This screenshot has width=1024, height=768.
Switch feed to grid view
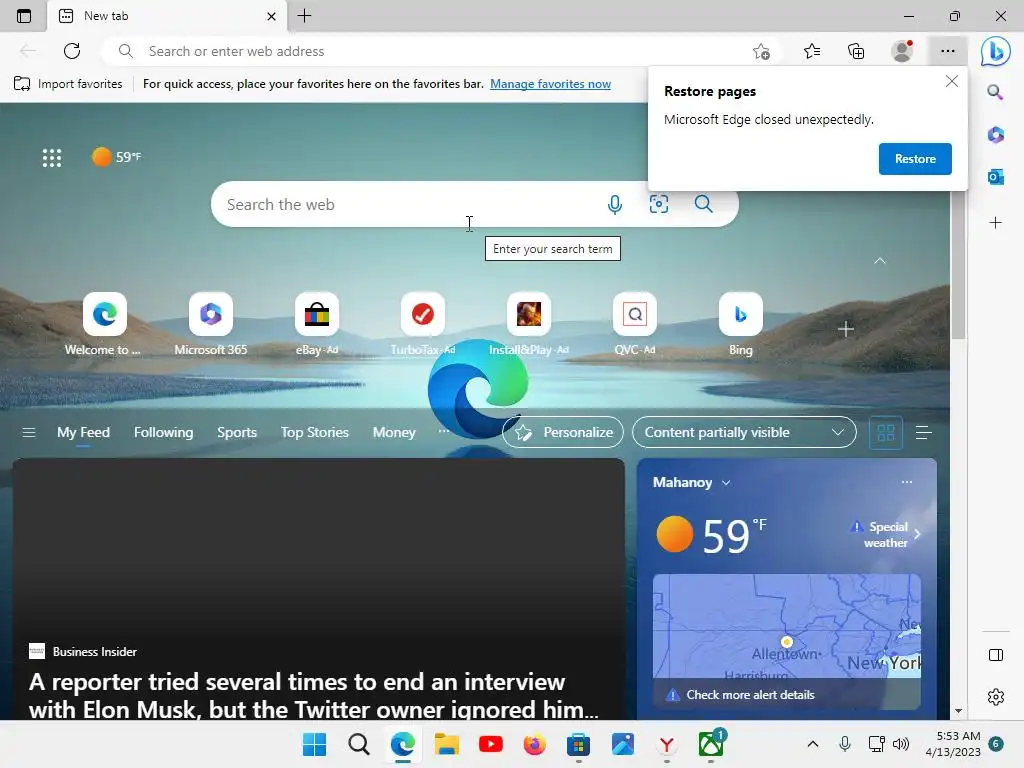click(x=886, y=432)
